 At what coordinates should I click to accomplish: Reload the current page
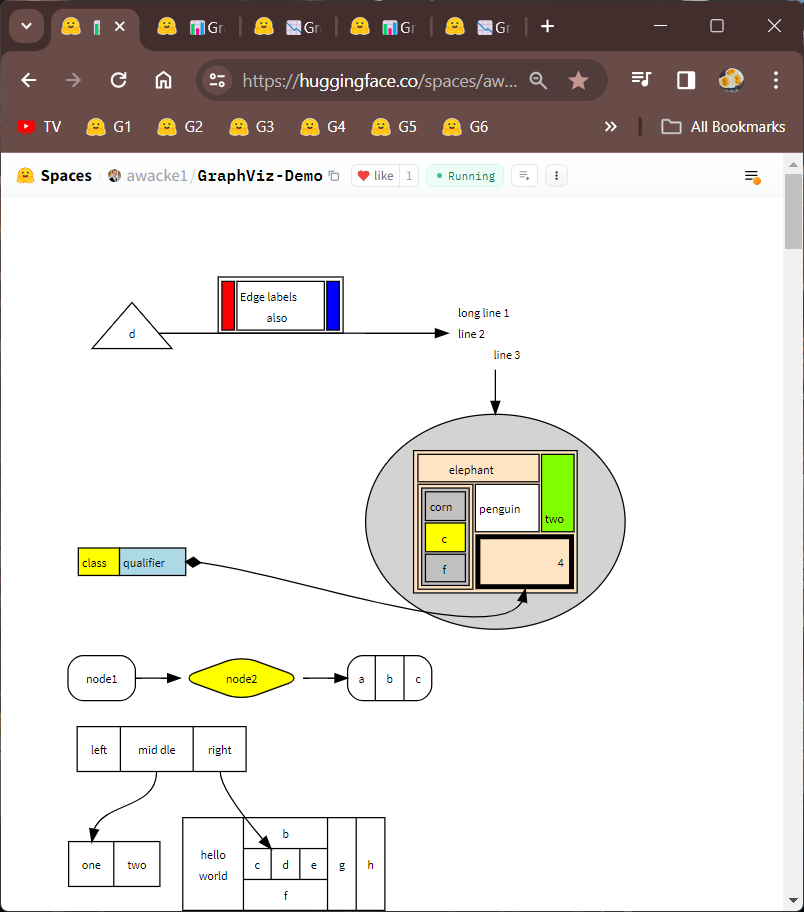coord(118,80)
